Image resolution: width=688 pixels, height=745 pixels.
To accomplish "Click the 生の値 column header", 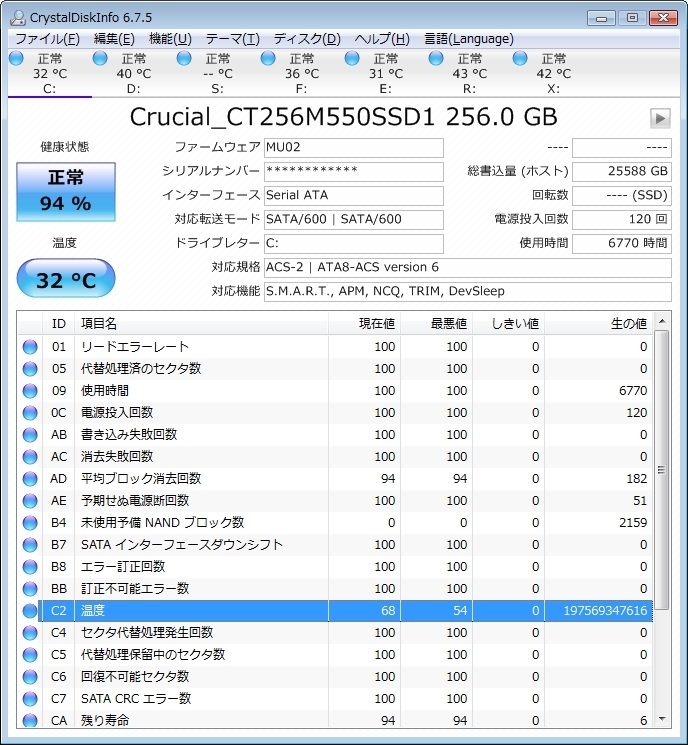I will tap(598, 324).
